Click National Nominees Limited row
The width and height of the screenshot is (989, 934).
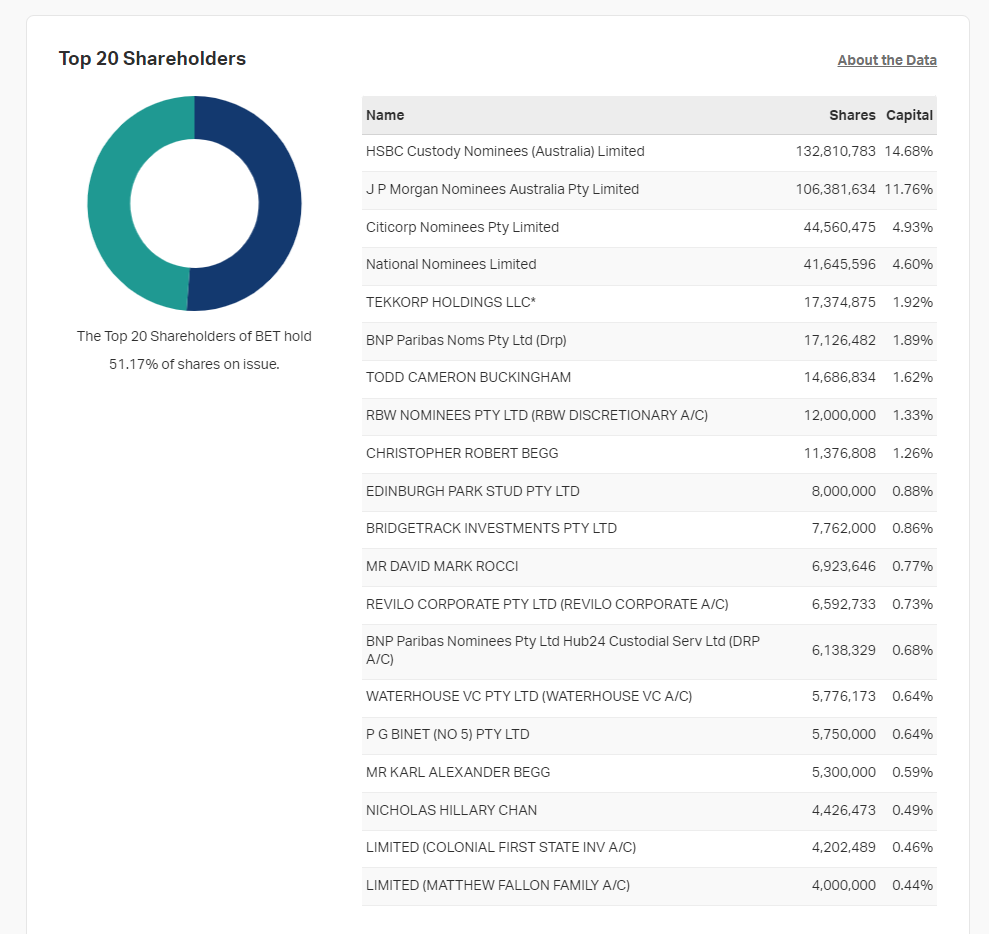pyautogui.click(x=451, y=265)
